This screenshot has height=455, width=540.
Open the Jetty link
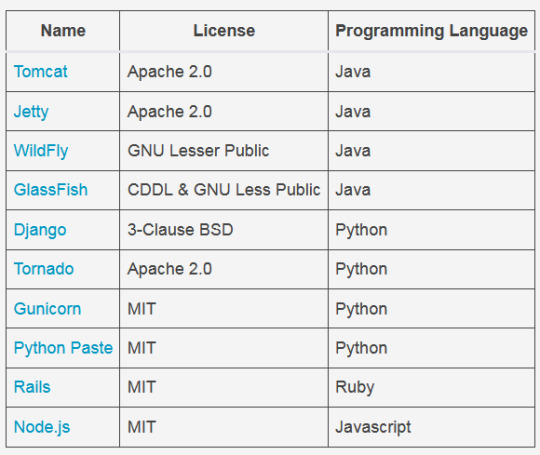click(31, 112)
